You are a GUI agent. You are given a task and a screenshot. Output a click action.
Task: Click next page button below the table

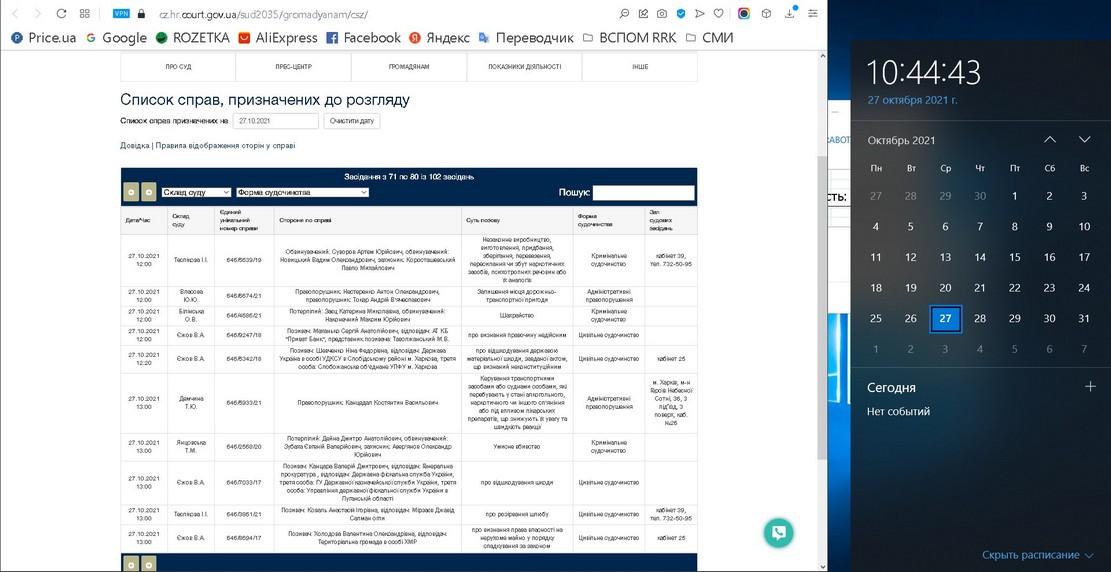[148, 564]
